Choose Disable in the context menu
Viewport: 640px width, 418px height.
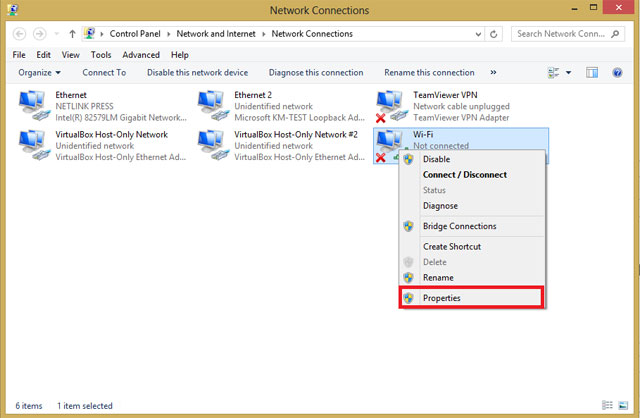[x=471, y=159]
